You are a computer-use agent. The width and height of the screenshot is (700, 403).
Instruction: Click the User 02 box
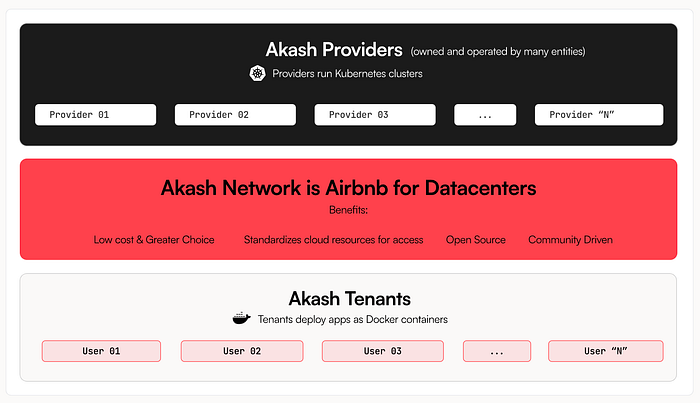pos(241,351)
